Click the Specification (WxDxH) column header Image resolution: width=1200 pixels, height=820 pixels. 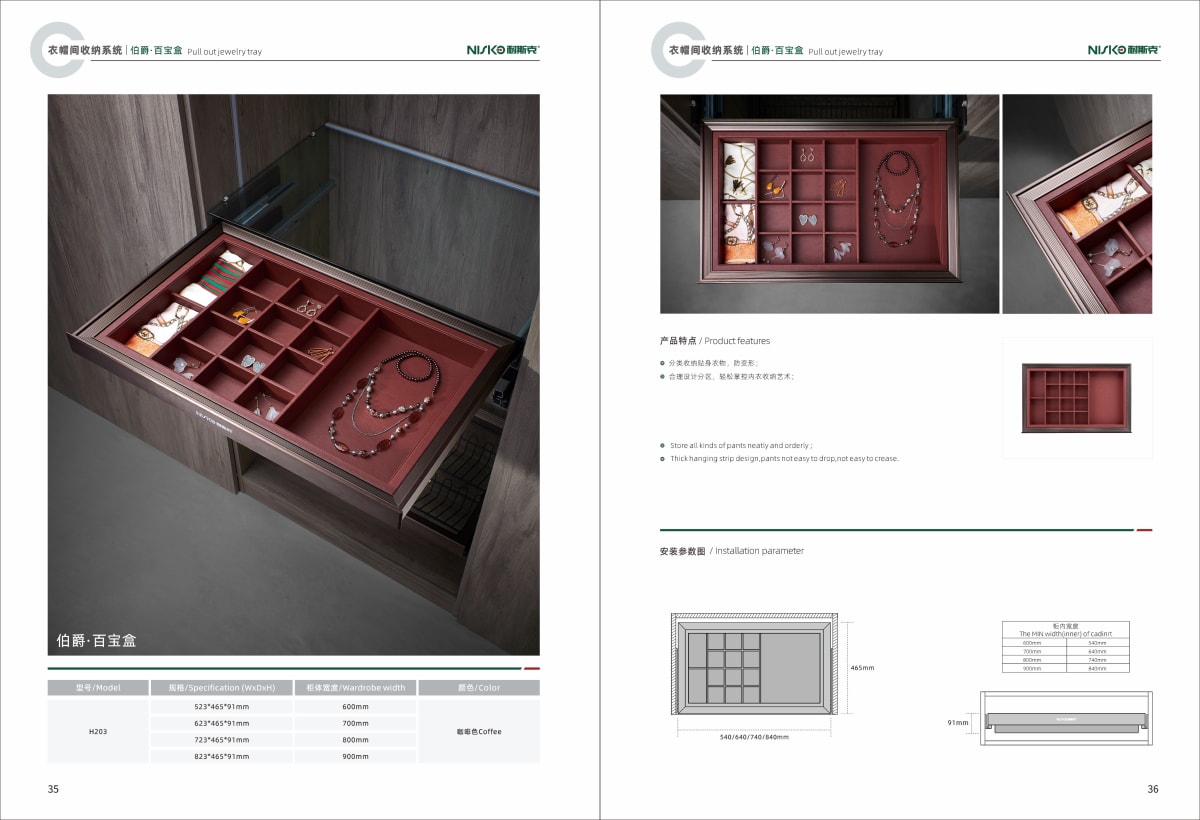pyautogui.click(x=222, y=688)
